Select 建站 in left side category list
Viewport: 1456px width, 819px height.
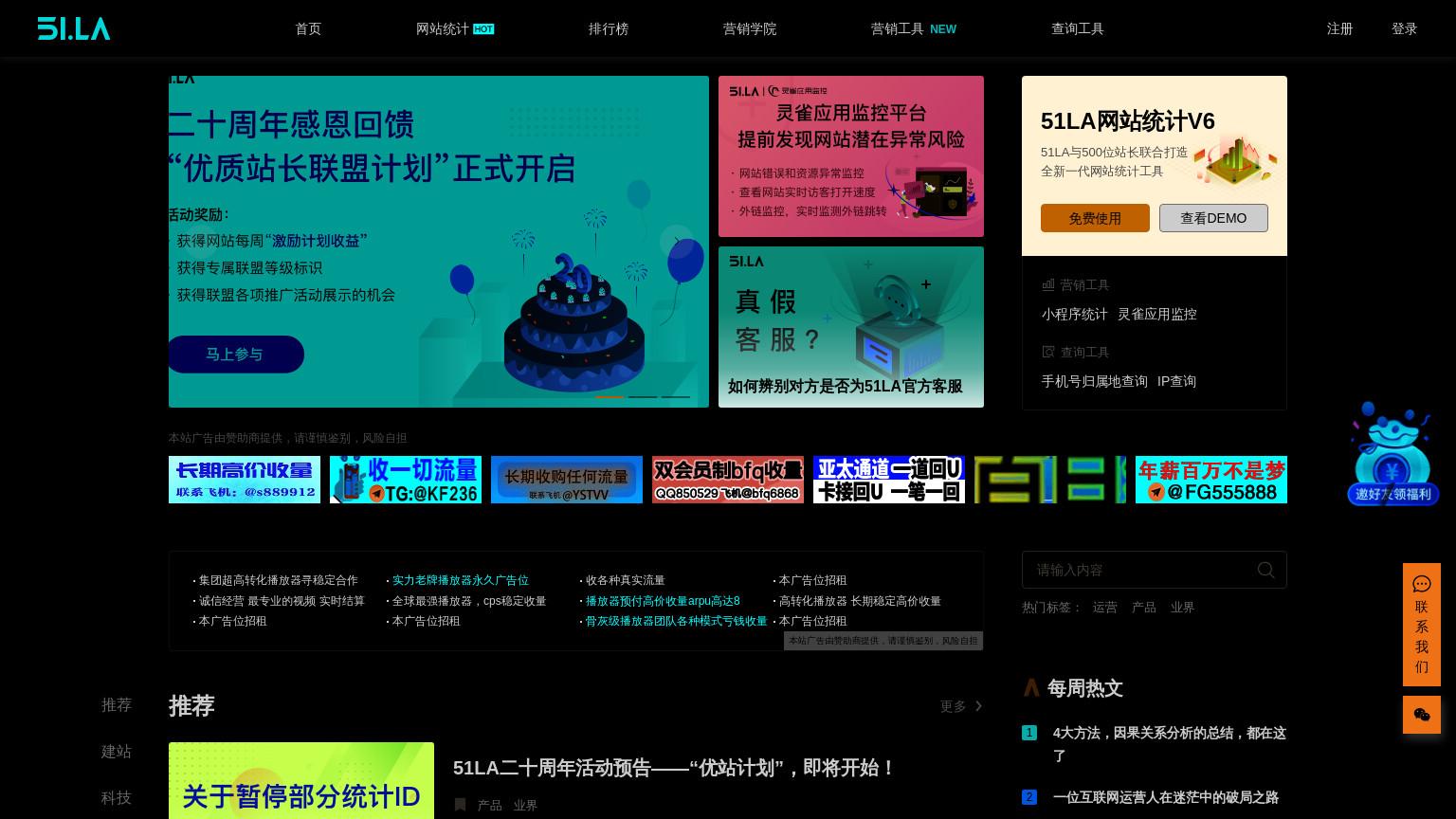click(x=117, y=751)
